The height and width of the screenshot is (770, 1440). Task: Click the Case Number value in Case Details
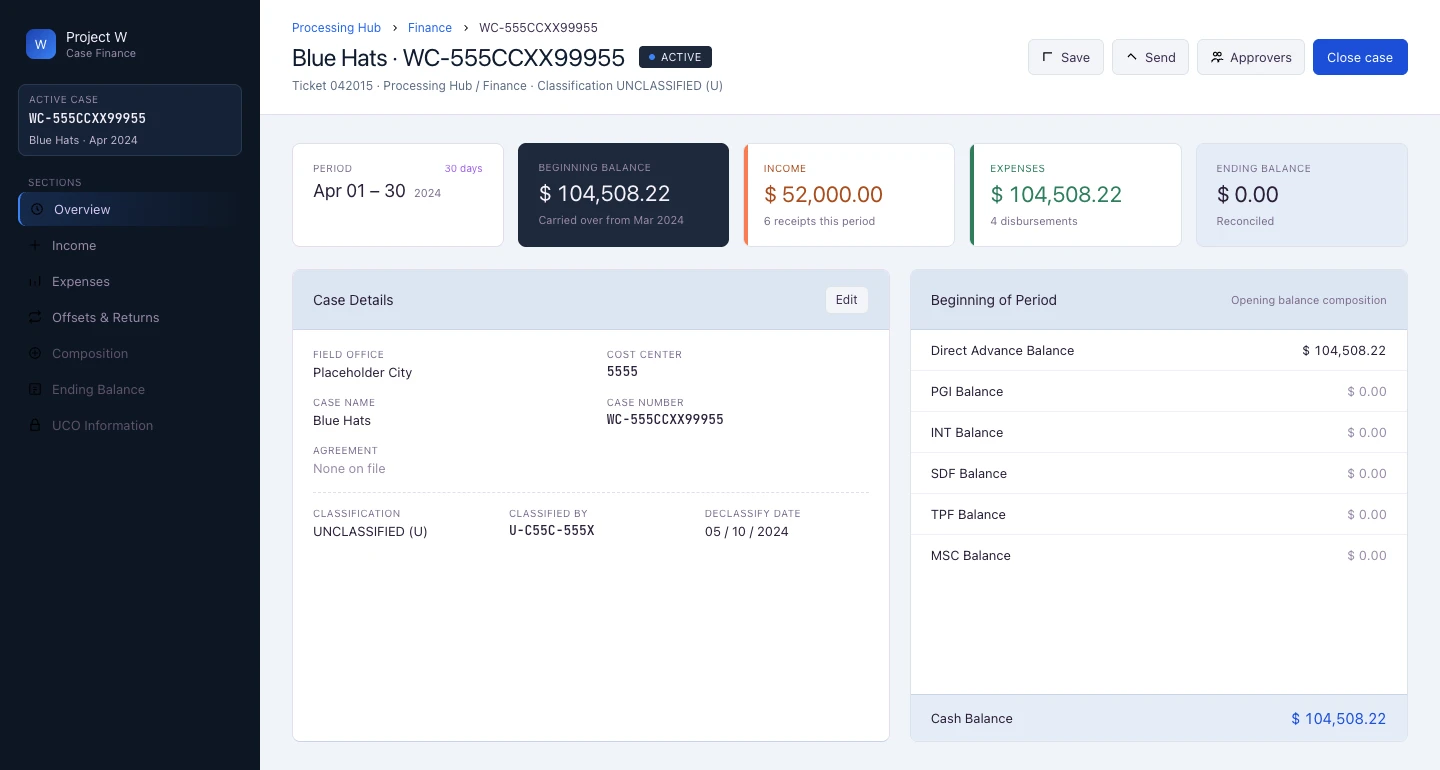pyautogui.click(x=665, y=419)
